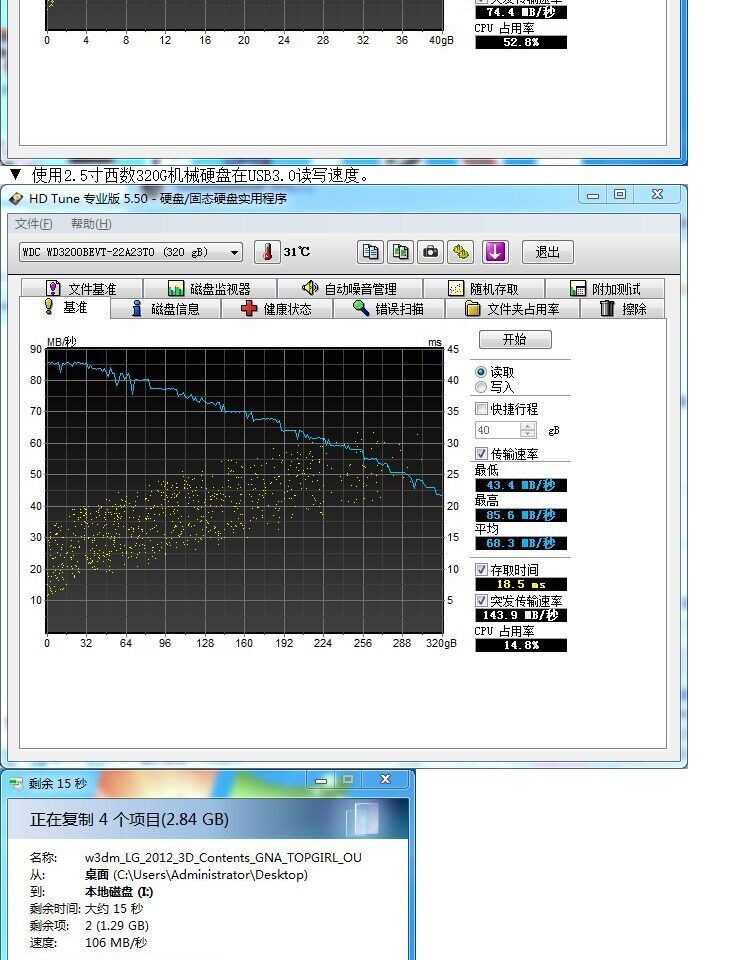Minimize the HD Tune window
750x960 pixels.
coord(593,195)
